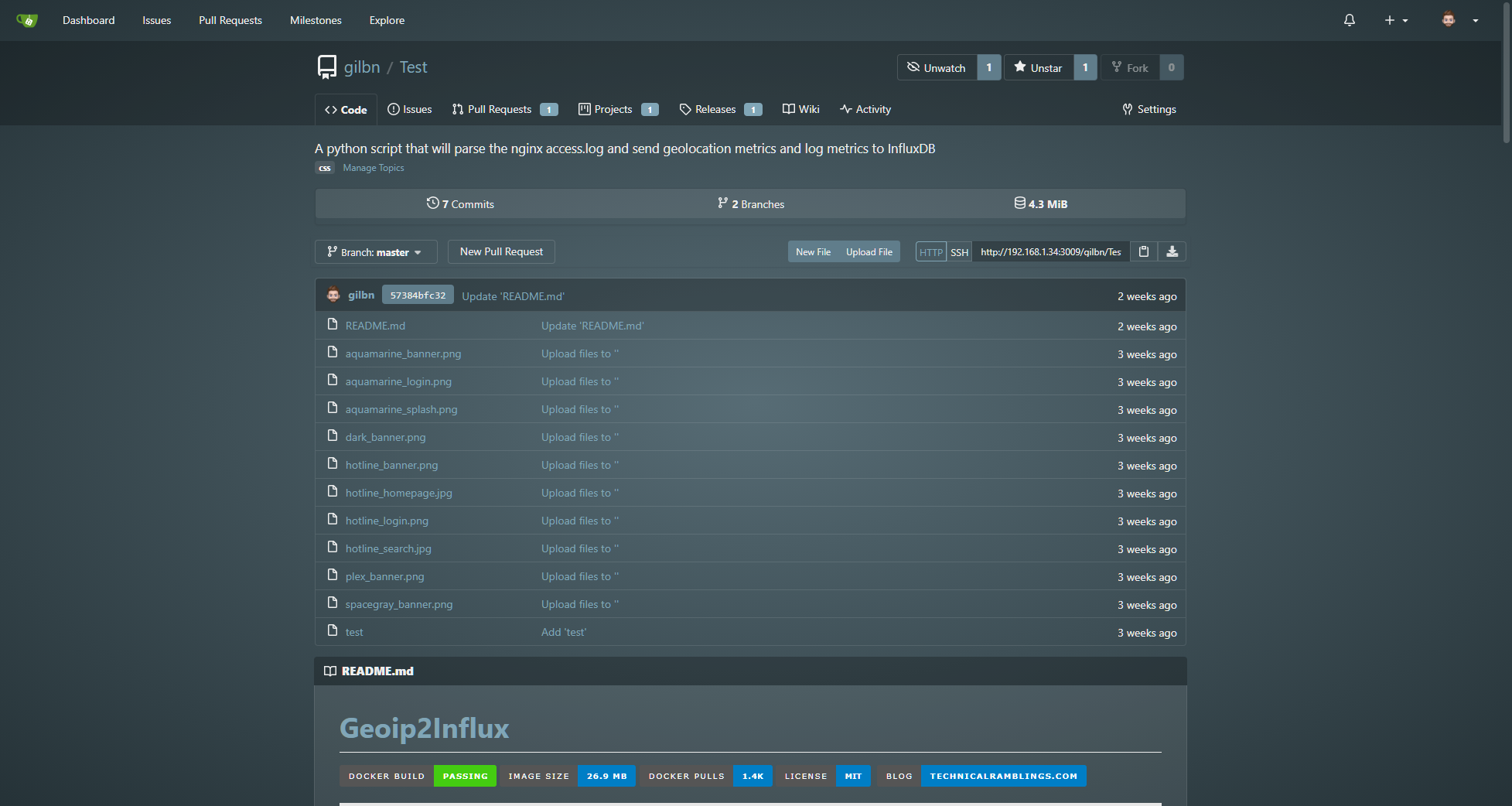Unwatch the Test repository
Image resolution: width=1512 pixels, height=806 pixels.
pyautogui.click(x=937, y=67)
